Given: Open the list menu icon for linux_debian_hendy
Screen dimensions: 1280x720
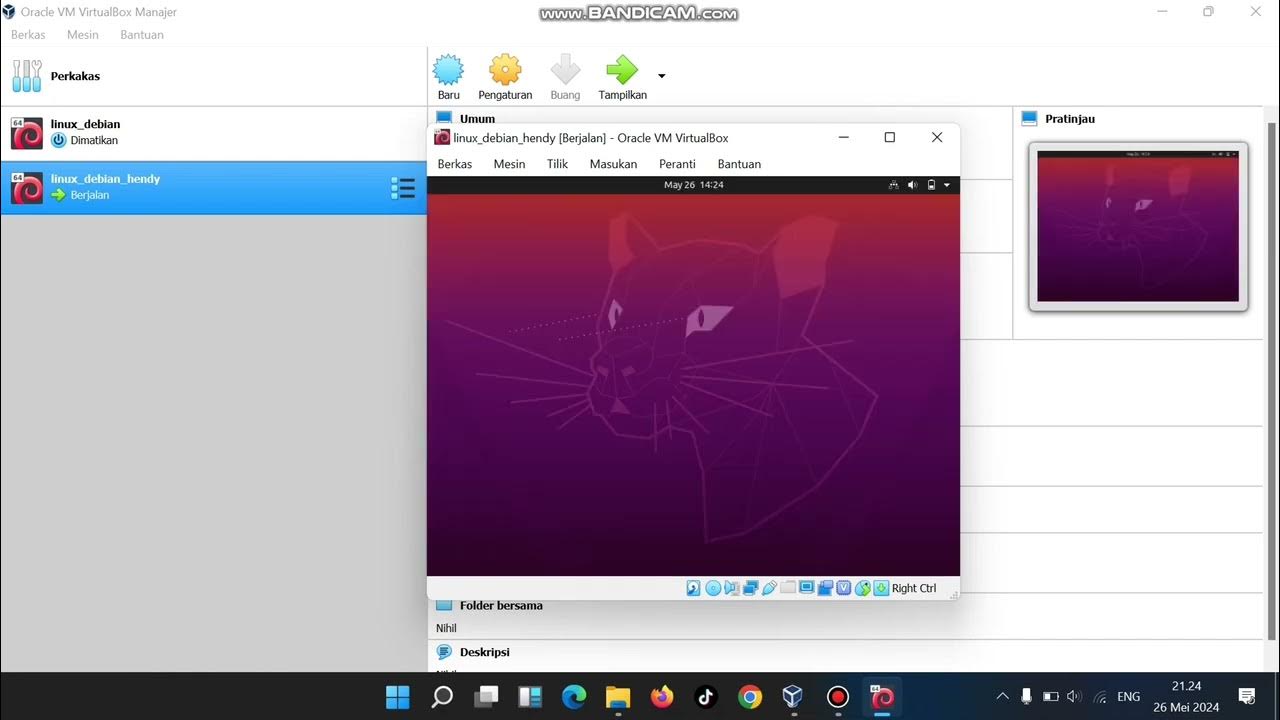Looking at the screenshot, I should click(x=402, y=188).
